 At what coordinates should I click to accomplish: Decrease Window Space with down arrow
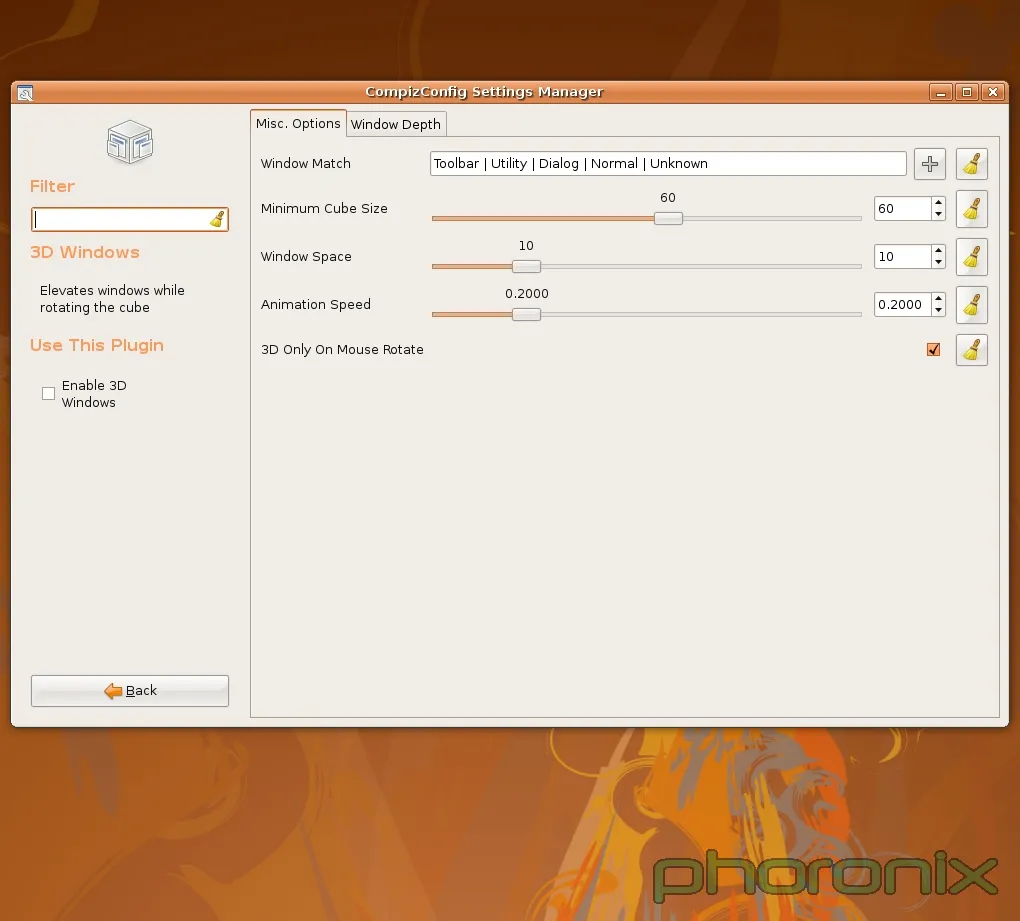(x=938, y=263)
